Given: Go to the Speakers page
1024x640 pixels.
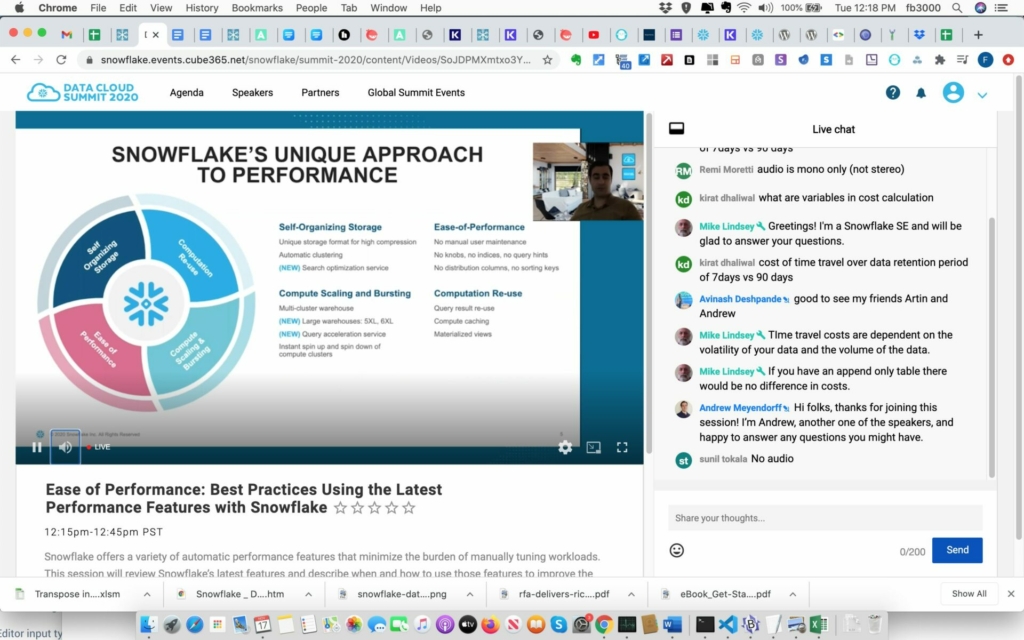Looking at the screenshot, I should coord(252,93).
